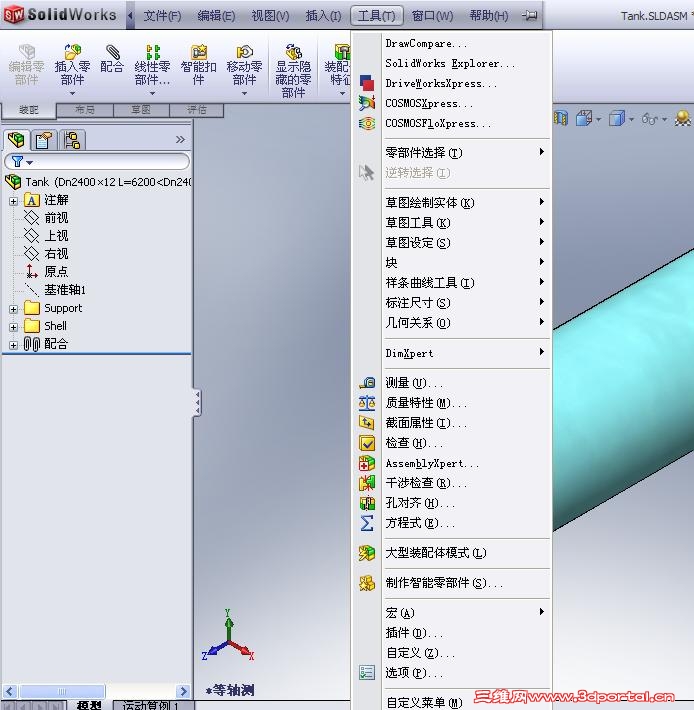The width and height of the screenshot is (694, 710).
Task: Click the Linear Component Pattern (线性零部件) icon
Action: [x=153, y=52]
